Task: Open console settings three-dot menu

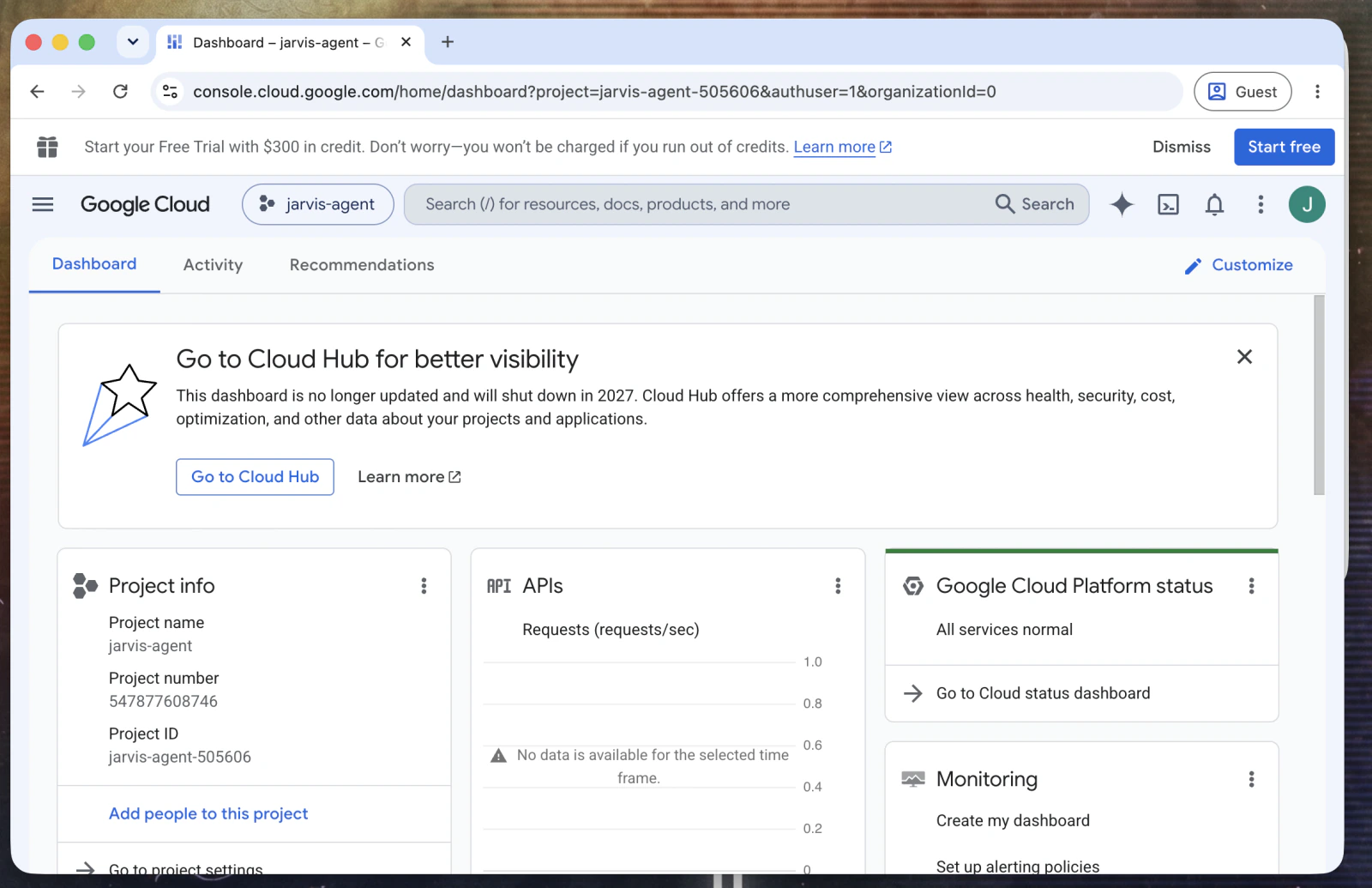Action: tap(1261, 204)
